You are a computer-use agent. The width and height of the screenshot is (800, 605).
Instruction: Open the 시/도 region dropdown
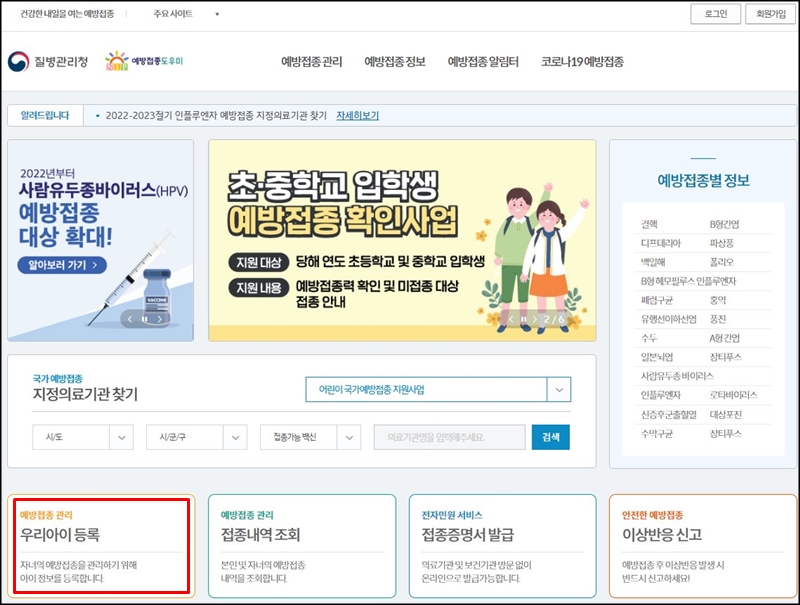coord(82,436)
